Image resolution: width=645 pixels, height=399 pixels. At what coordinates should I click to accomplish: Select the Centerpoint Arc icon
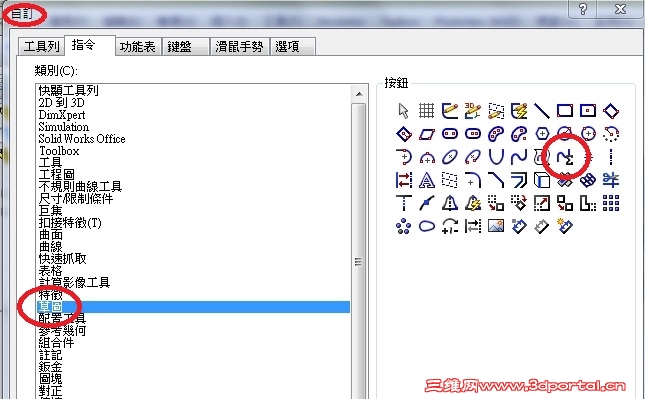[x=611, y=134]
